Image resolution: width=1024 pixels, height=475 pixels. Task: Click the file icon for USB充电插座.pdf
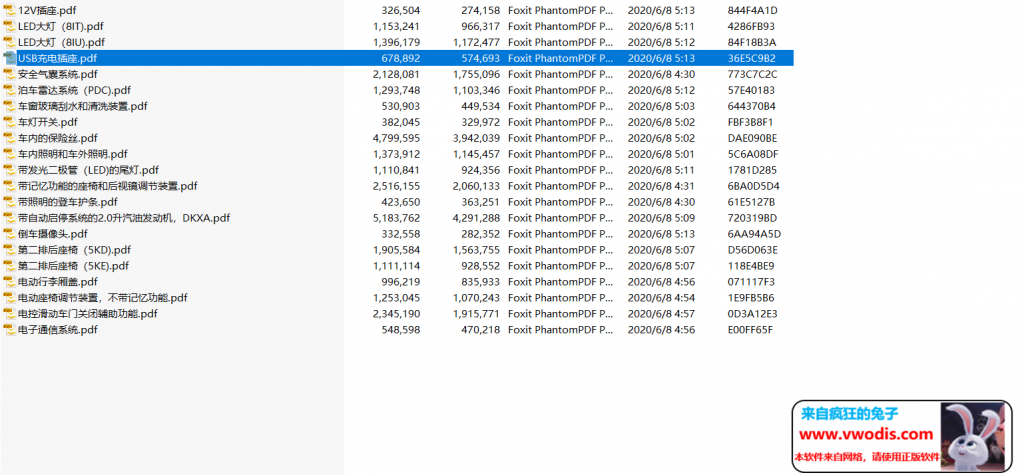tap(9, 58)
